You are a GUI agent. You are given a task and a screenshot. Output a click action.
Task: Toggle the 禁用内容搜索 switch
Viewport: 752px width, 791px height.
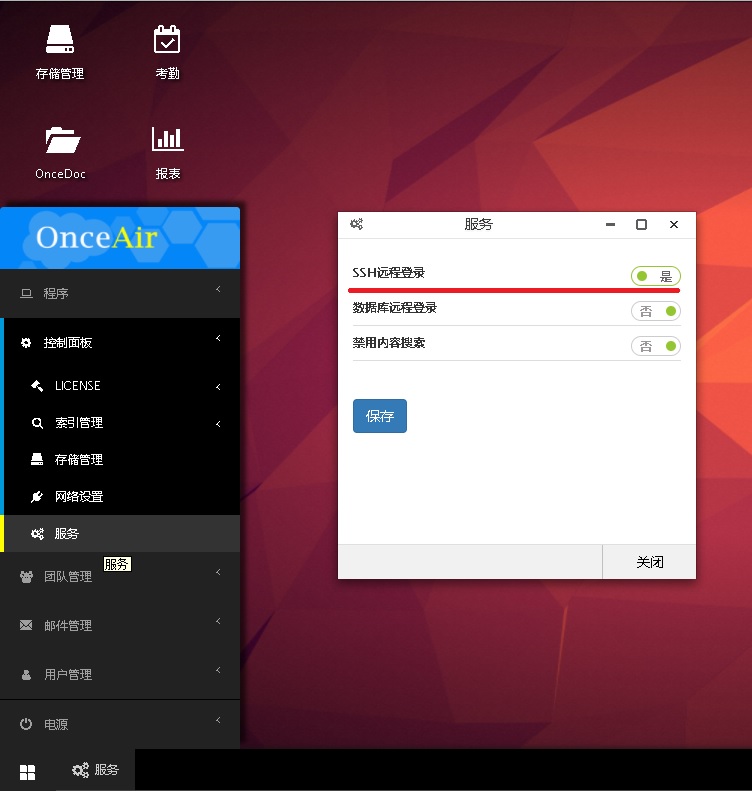[656, 346]
